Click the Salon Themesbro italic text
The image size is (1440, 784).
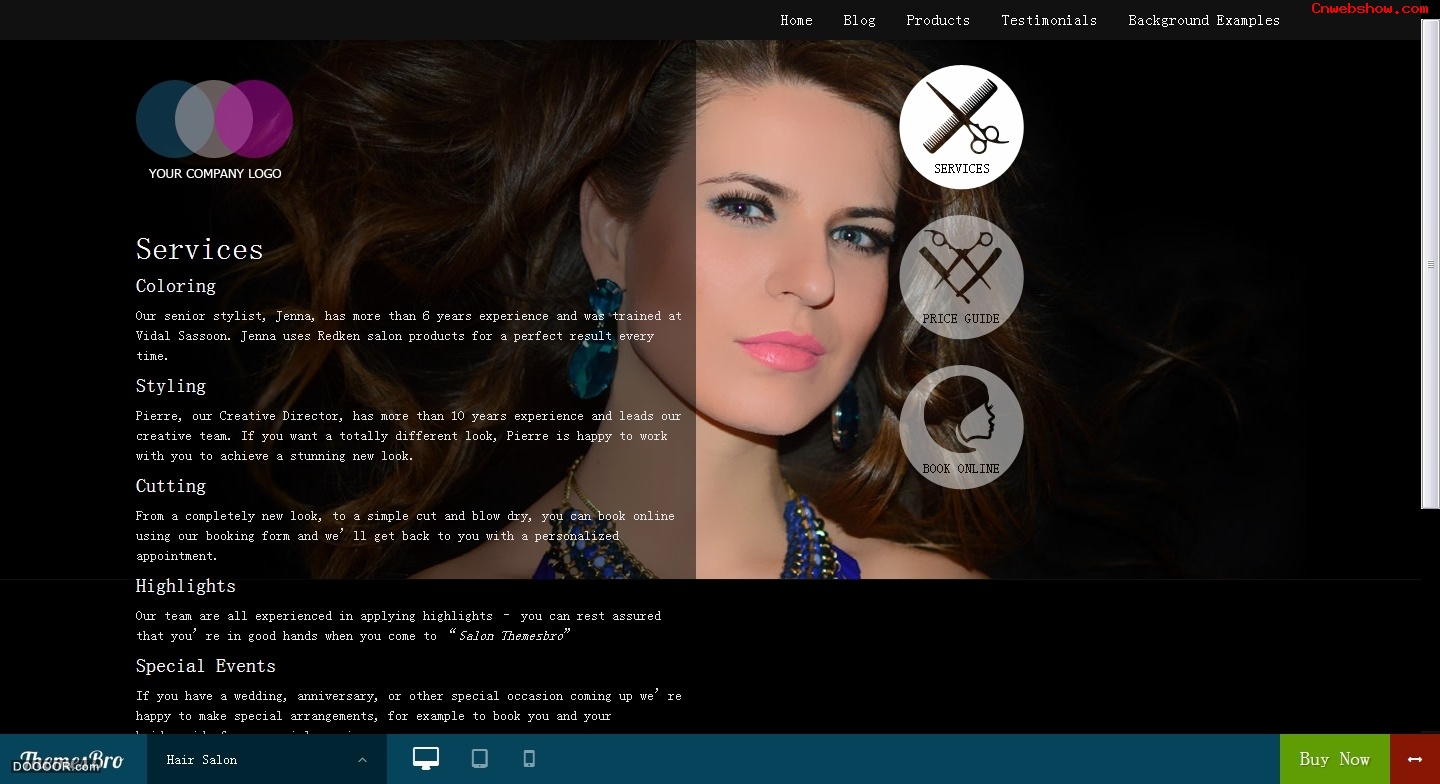(510, 636)
